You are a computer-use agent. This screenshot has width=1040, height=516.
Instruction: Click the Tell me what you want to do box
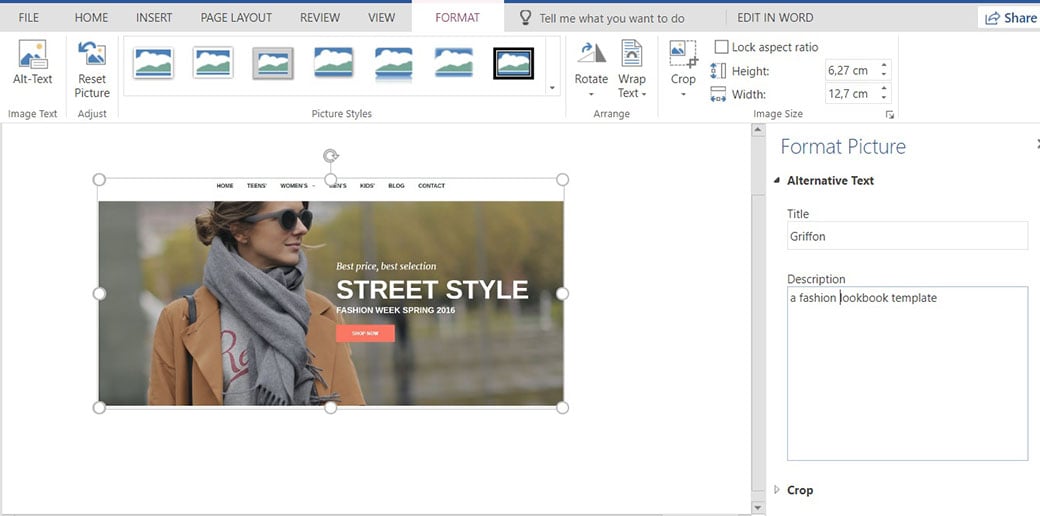click(611, 18)
